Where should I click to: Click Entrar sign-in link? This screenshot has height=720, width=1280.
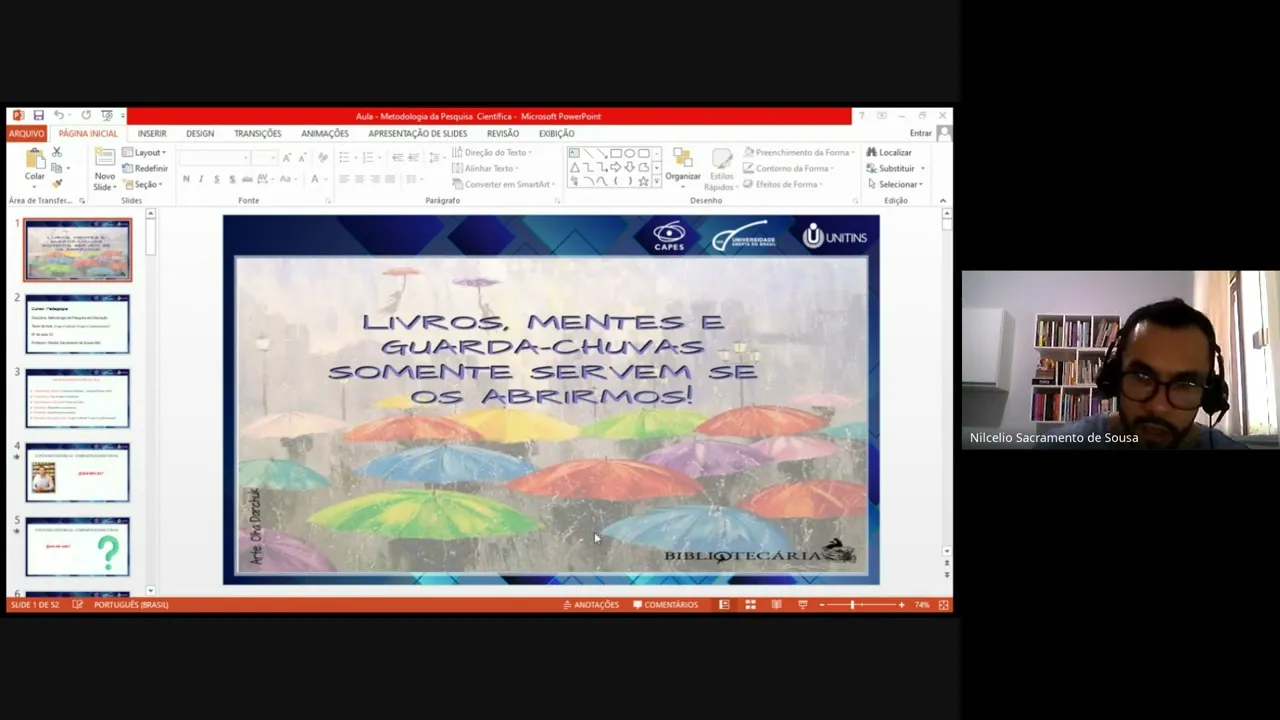click(x=921, y=133)
